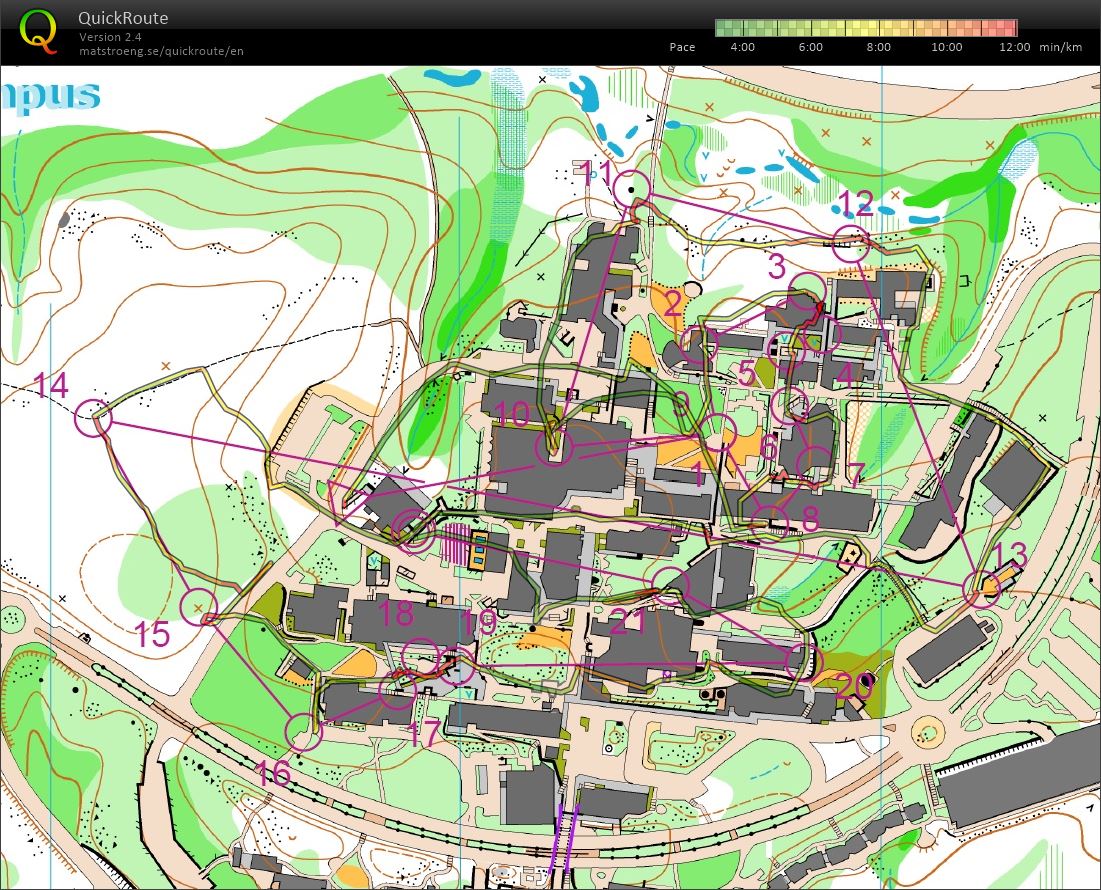
Task: Click the pace color gradient scale
Action: 865,27
